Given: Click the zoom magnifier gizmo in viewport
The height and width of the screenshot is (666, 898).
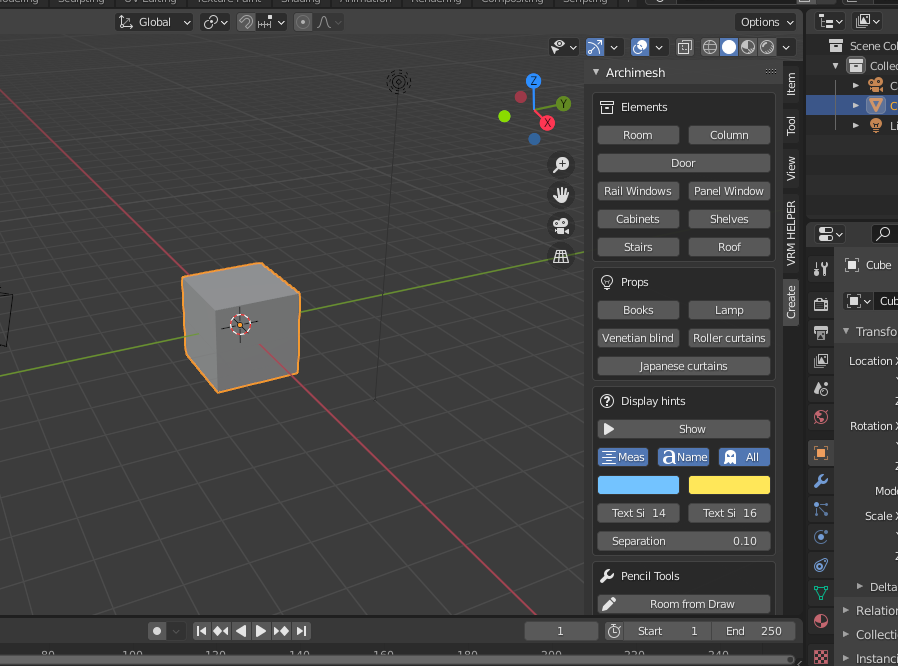Looking at the screenshot, I should click(561, 165).
